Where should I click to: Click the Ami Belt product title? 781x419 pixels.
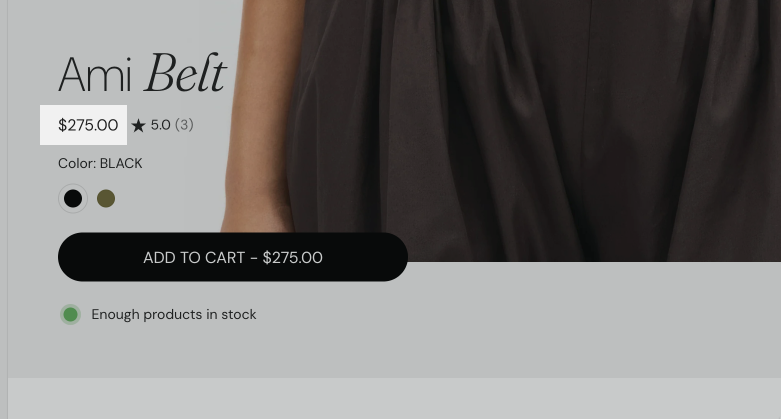tap(142, 74)
